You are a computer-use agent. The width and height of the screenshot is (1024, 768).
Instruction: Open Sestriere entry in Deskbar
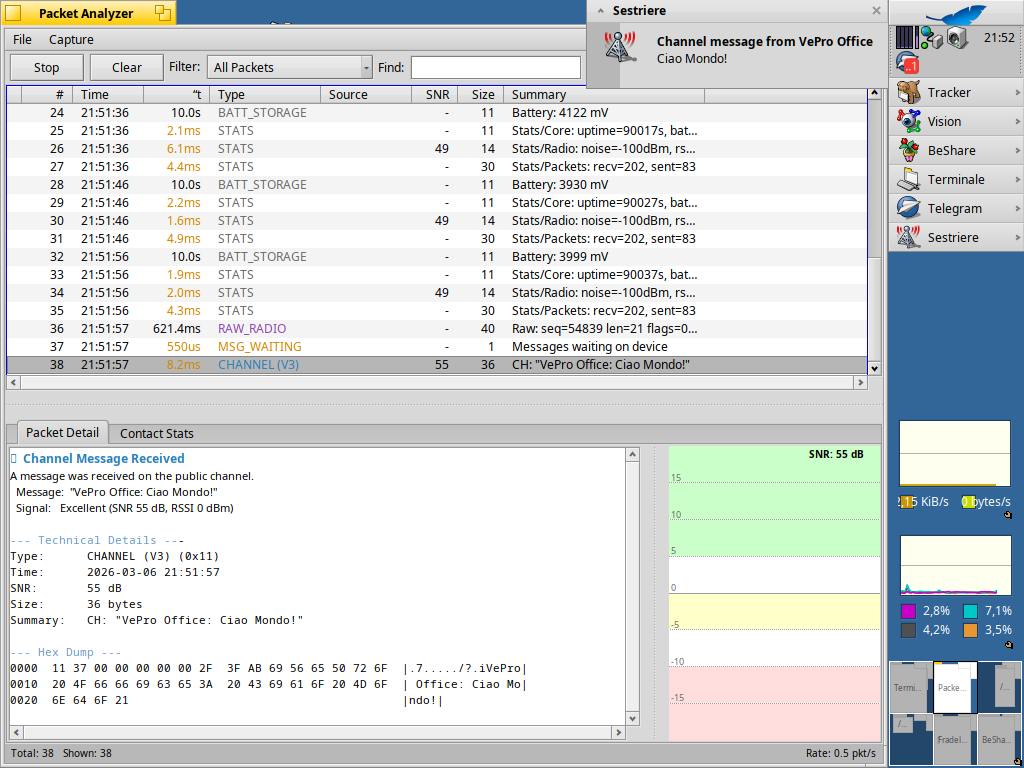tap(955, 237)
